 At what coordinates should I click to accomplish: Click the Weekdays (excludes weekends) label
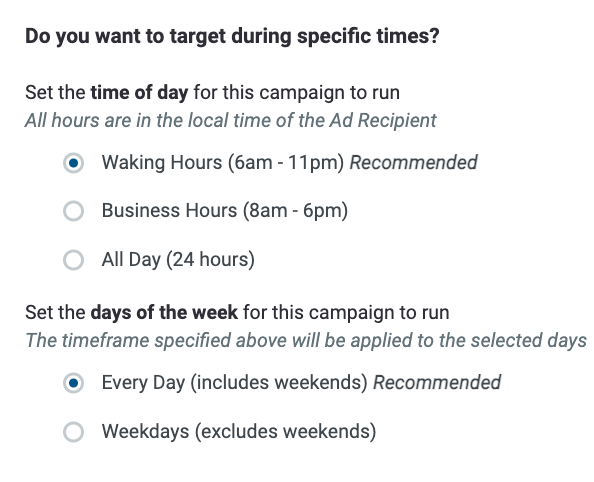coord(239,432)
